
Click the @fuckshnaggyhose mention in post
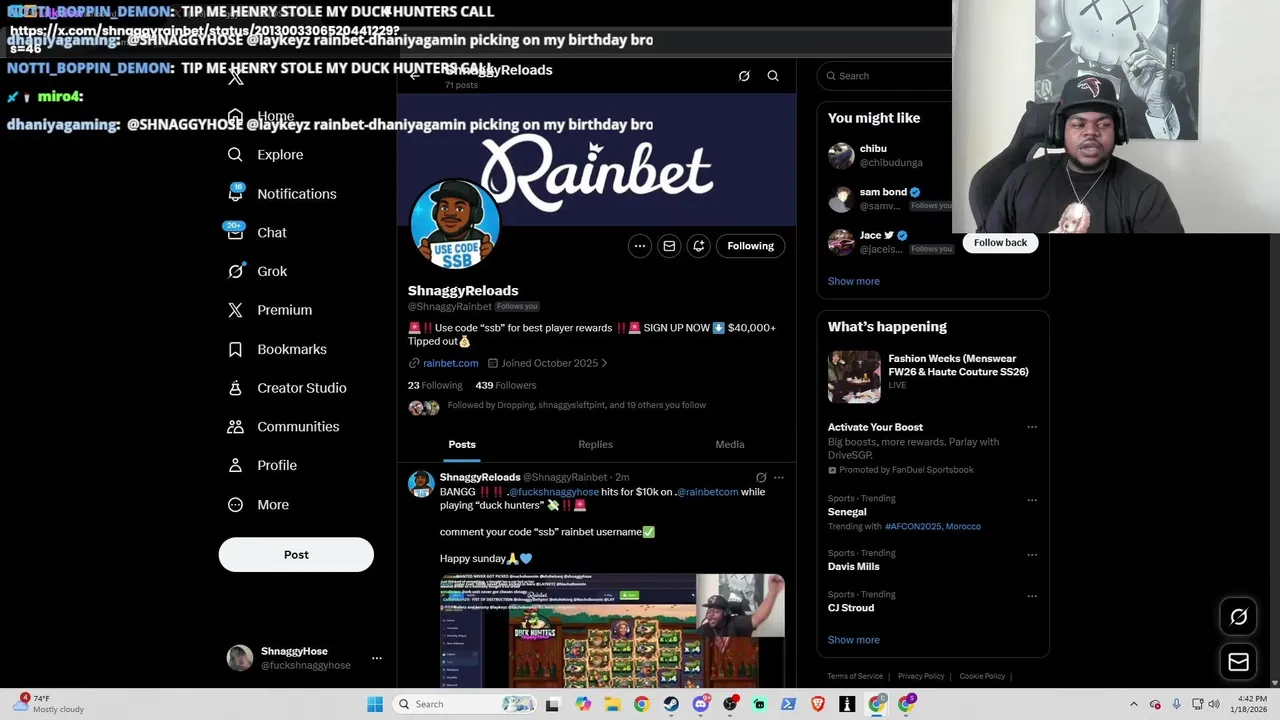click(554, 492)
